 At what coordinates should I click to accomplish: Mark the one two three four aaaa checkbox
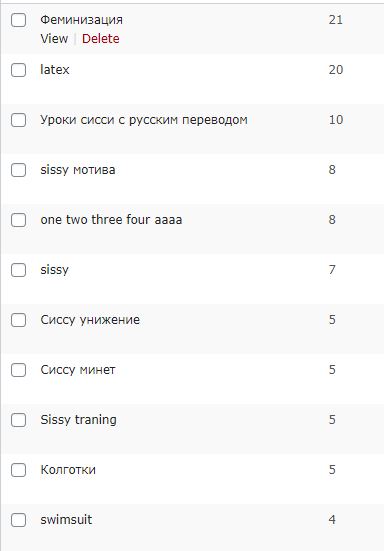[18, 220]
